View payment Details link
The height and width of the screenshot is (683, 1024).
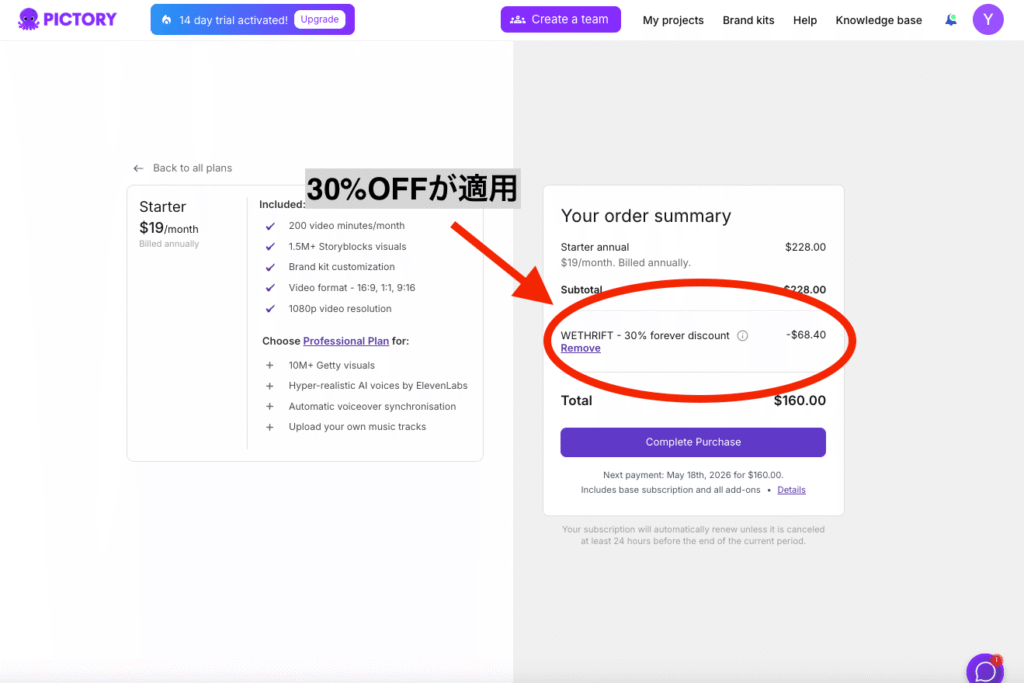(x=791, y=490)
